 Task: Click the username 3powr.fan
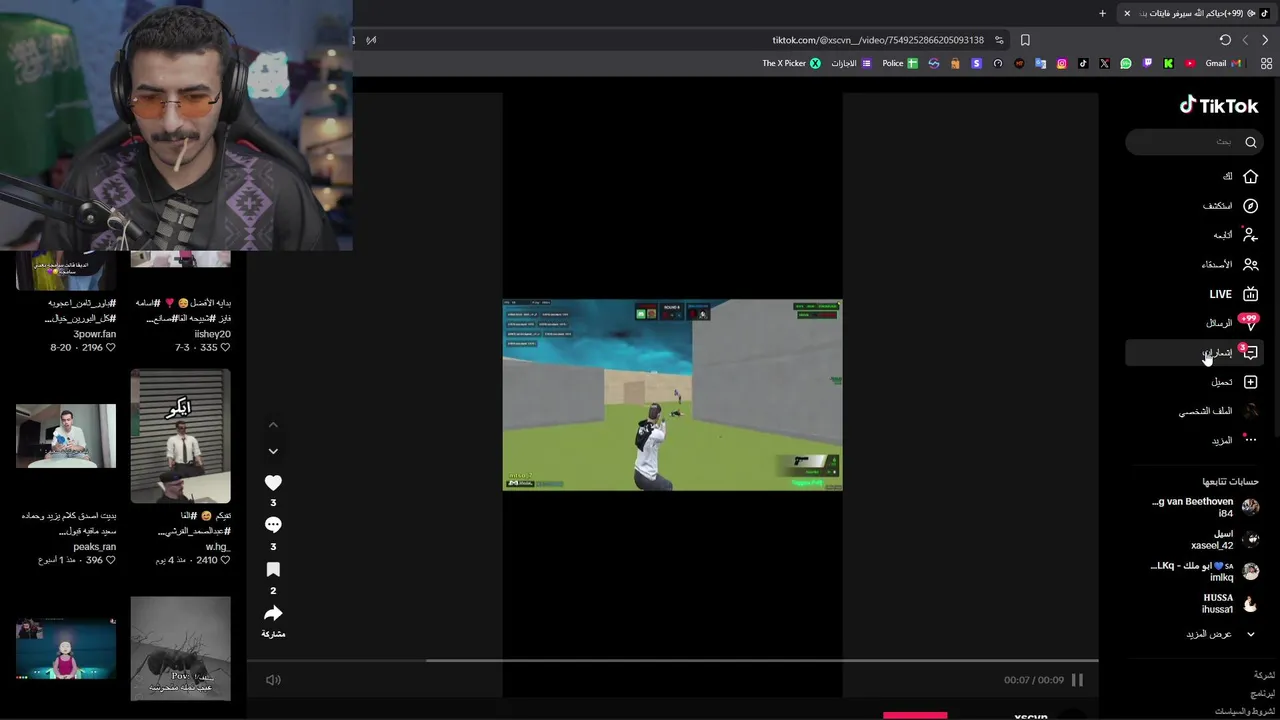(x=95, y=334)
